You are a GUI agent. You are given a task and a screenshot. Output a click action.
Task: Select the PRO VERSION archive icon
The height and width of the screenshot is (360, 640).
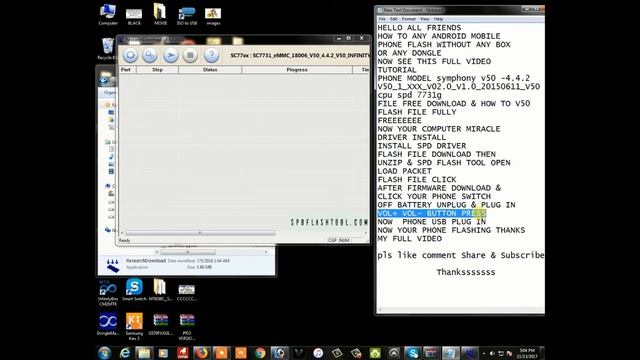(x=187, y=327)
